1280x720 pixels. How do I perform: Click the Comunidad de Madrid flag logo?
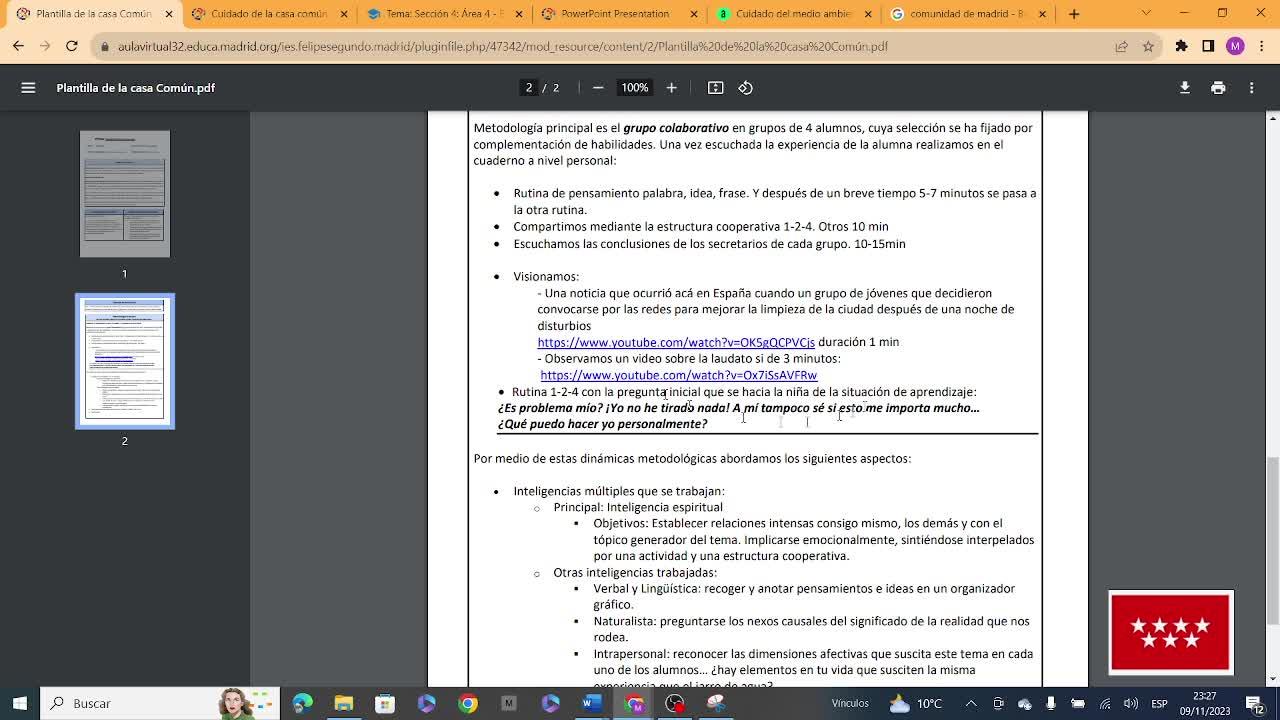[x=1171, y=632]
